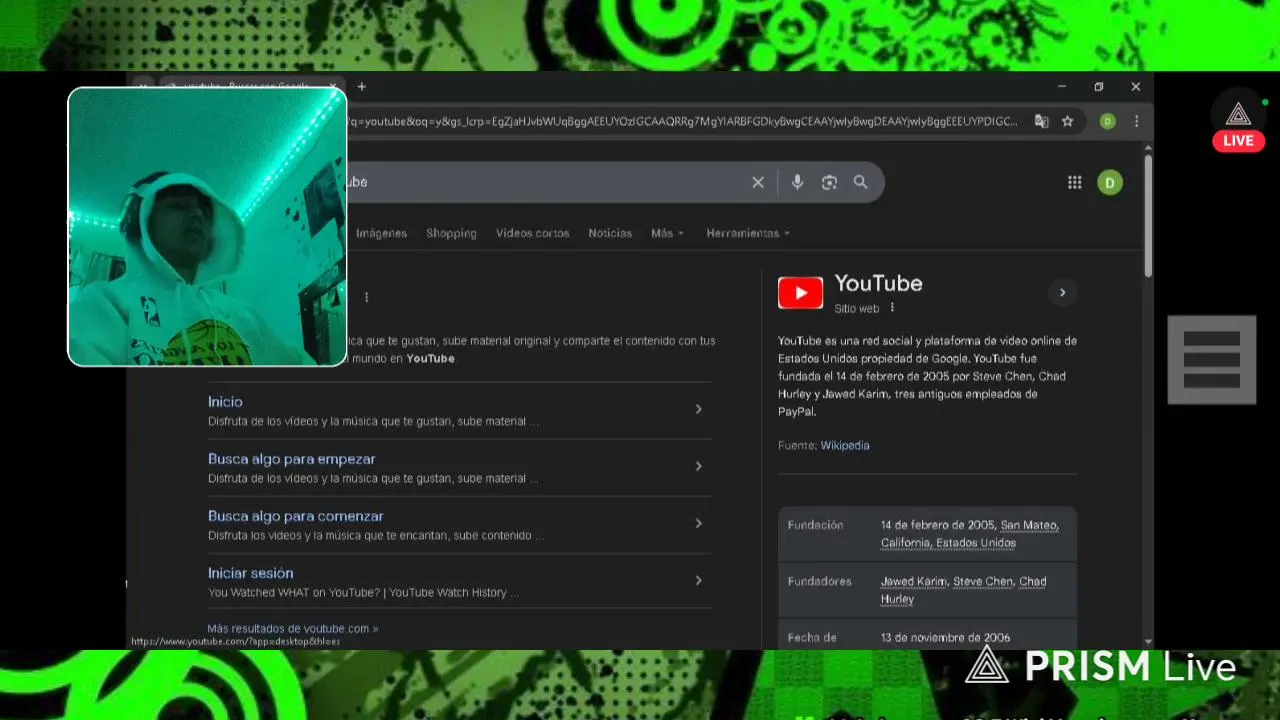The height and width of the screenshot is (720, 1280).
Task: Switch to the Imágenes tab
Action: [x=381, y=233]
